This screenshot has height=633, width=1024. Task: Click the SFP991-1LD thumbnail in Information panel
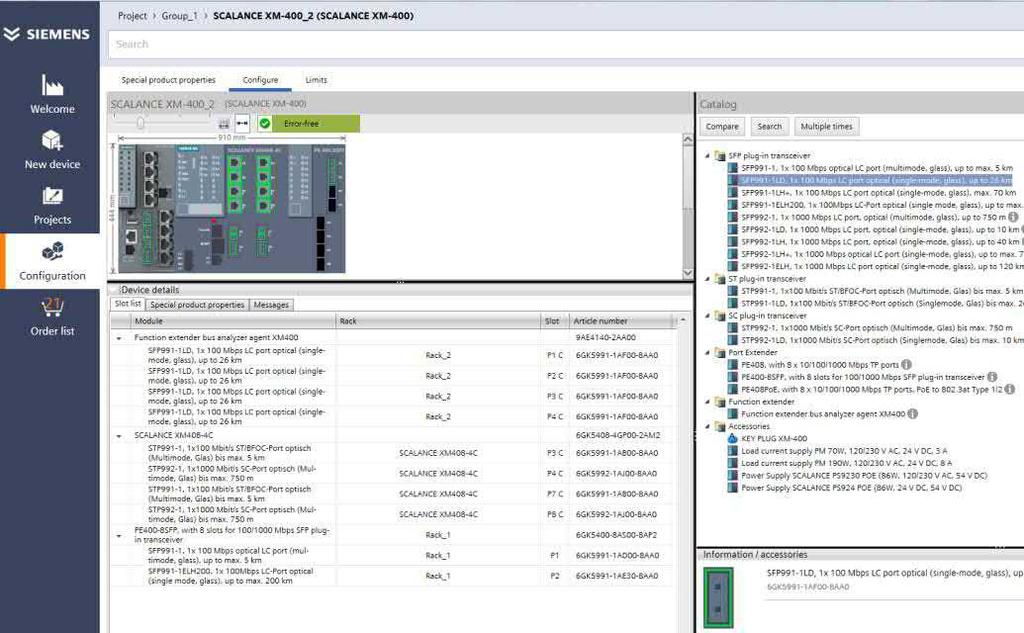718,597
